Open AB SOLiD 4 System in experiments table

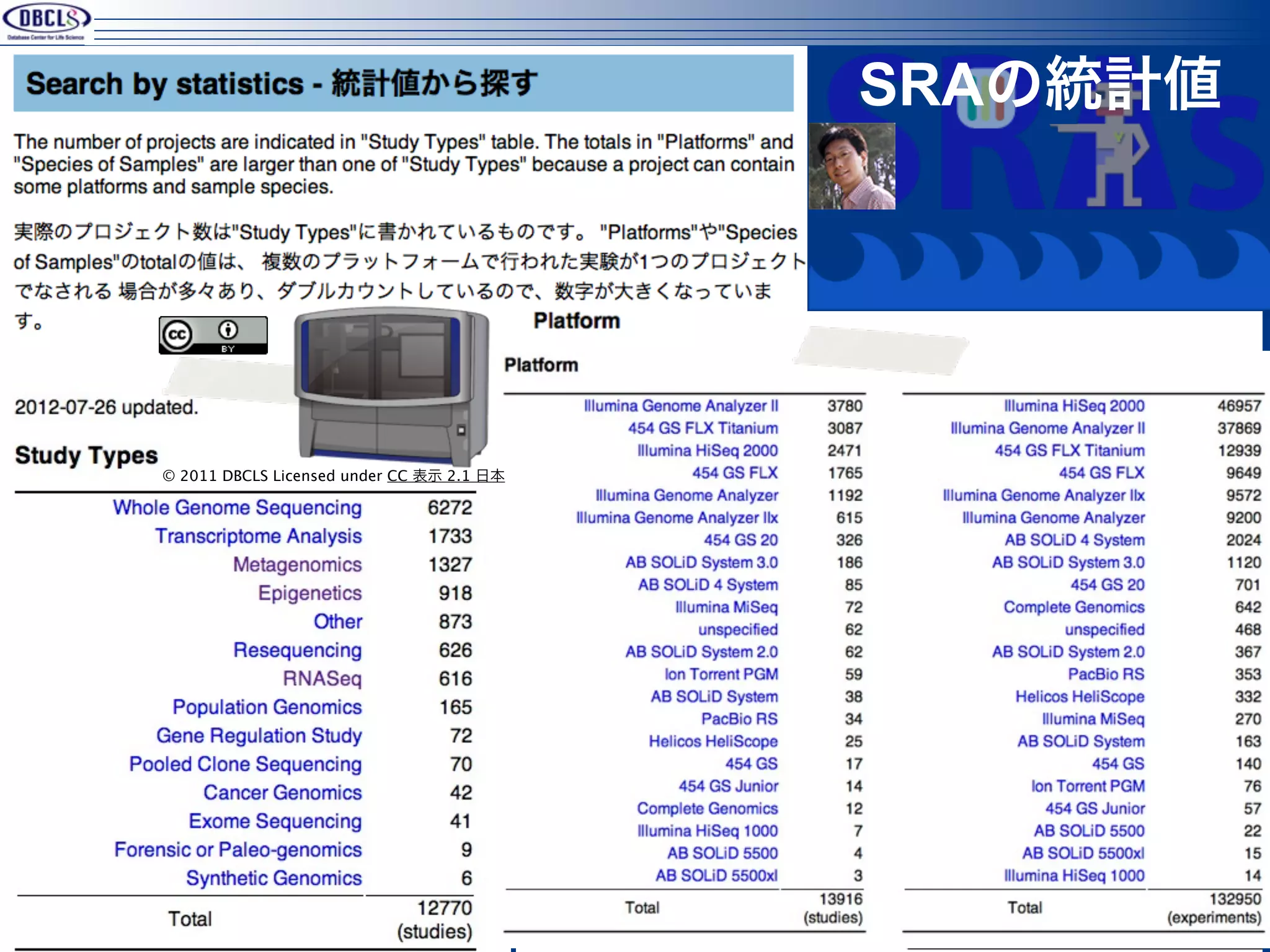[1075, 540]
